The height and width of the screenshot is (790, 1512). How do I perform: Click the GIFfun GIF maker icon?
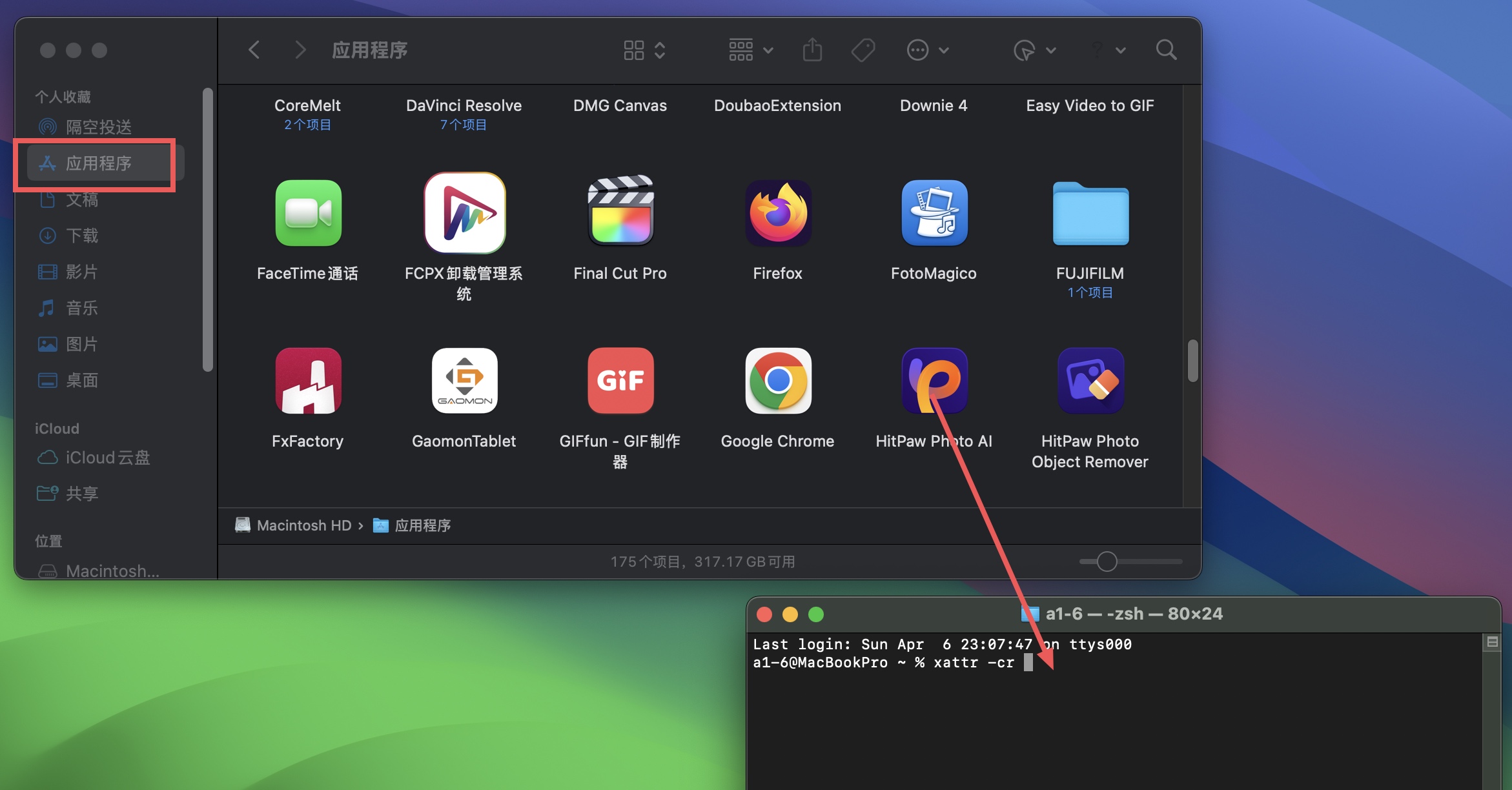click(620, 381)
